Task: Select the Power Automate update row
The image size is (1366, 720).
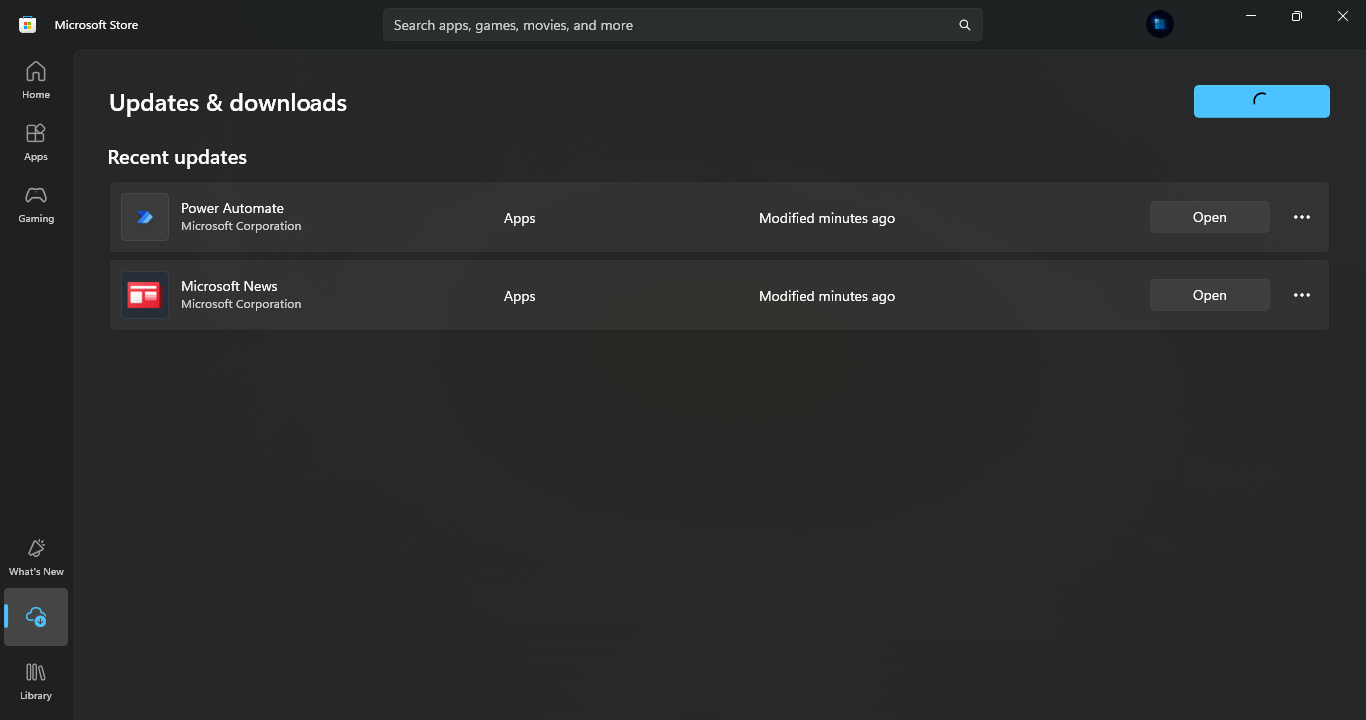Action: [x=700, y=217]
